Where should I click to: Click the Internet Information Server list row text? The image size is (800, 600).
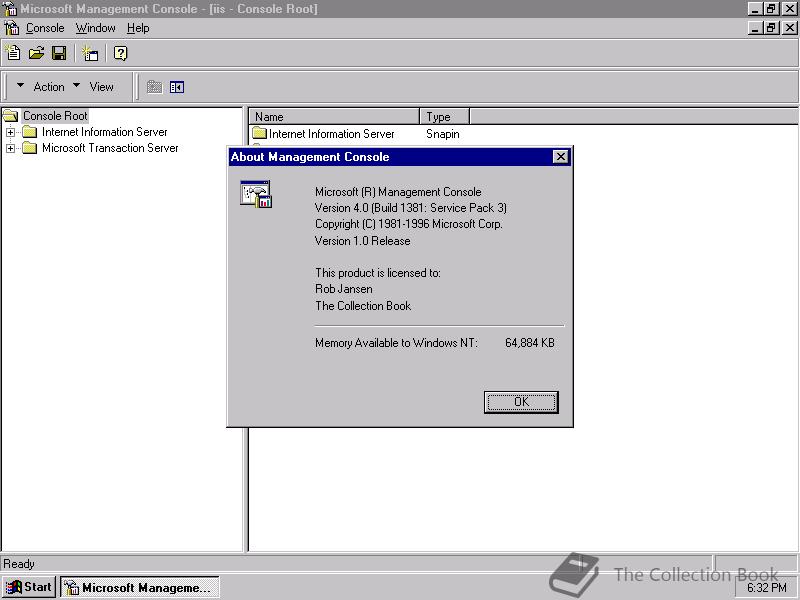tap(332, 134)
